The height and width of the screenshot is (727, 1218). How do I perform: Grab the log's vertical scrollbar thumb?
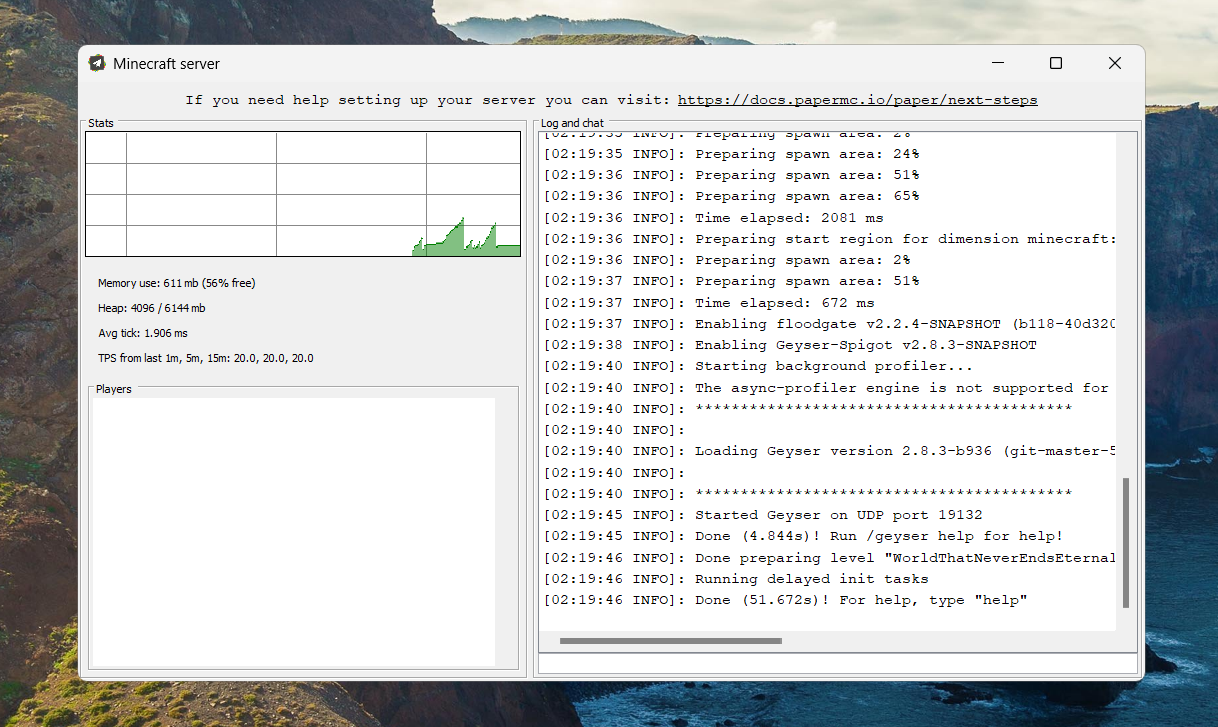coord(1126,542)
